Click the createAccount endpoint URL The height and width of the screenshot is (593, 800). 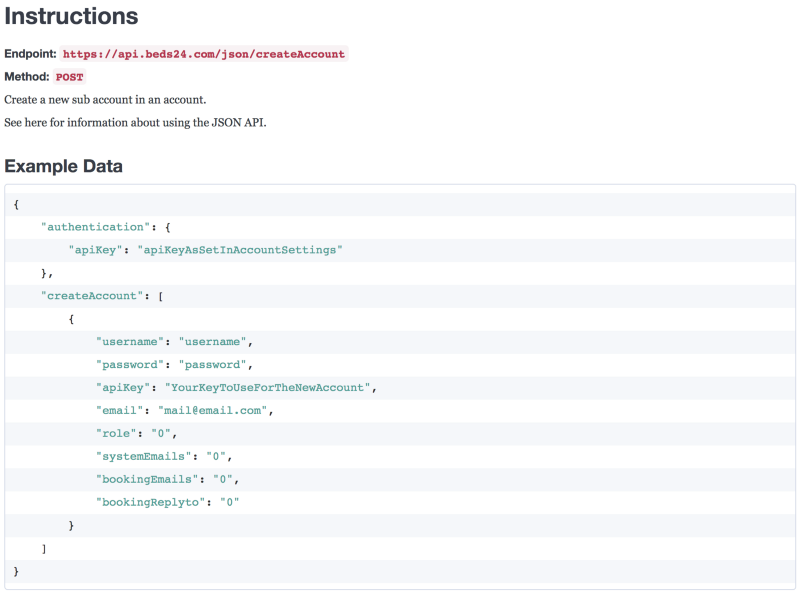coord(203,54)
